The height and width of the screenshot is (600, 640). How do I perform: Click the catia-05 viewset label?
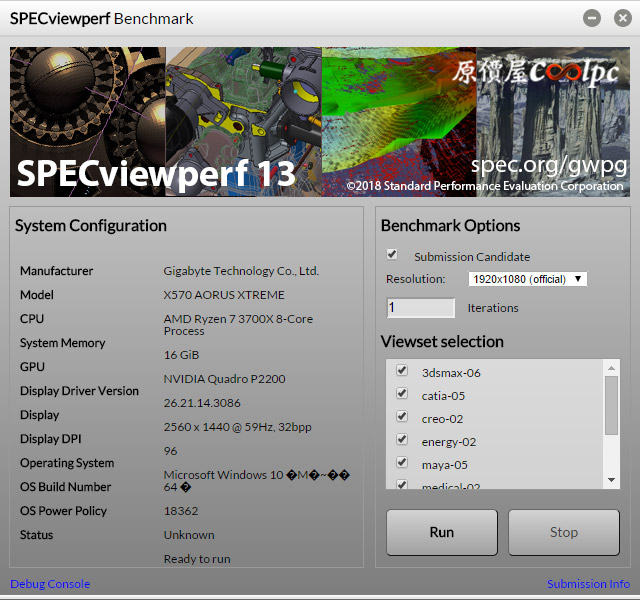coord(443,396)
